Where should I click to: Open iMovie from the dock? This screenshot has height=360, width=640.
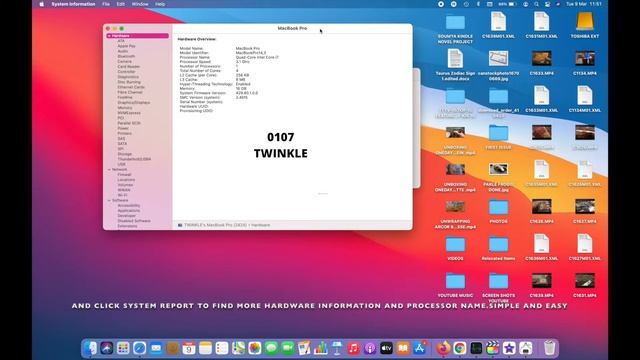[x=509, y=348]
